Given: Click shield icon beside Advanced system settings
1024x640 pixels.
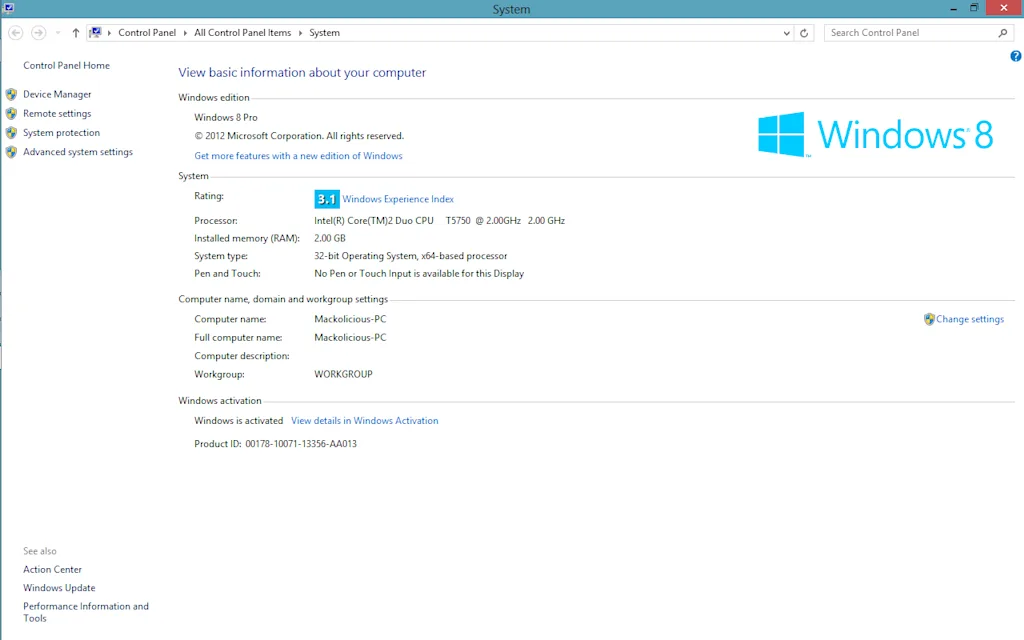Looking at the screenshot, I should [11, 152].
